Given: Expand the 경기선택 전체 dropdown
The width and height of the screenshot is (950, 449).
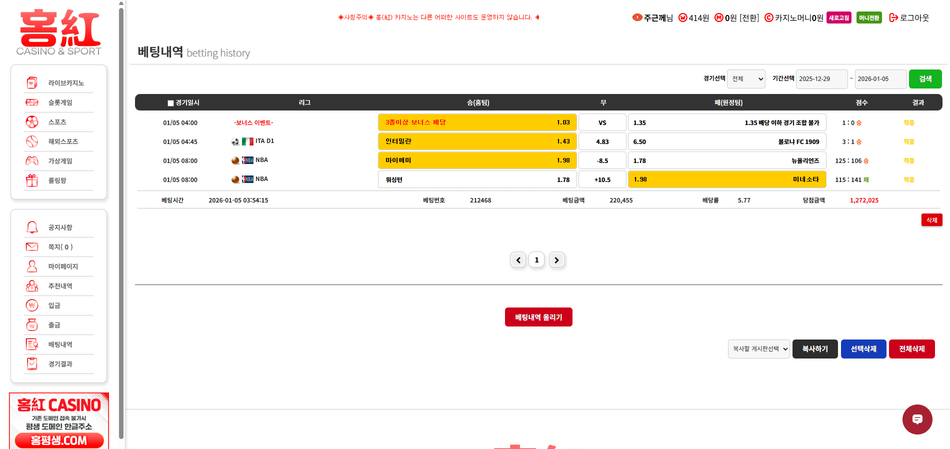Looking at the screenshot, I should 746,79.
